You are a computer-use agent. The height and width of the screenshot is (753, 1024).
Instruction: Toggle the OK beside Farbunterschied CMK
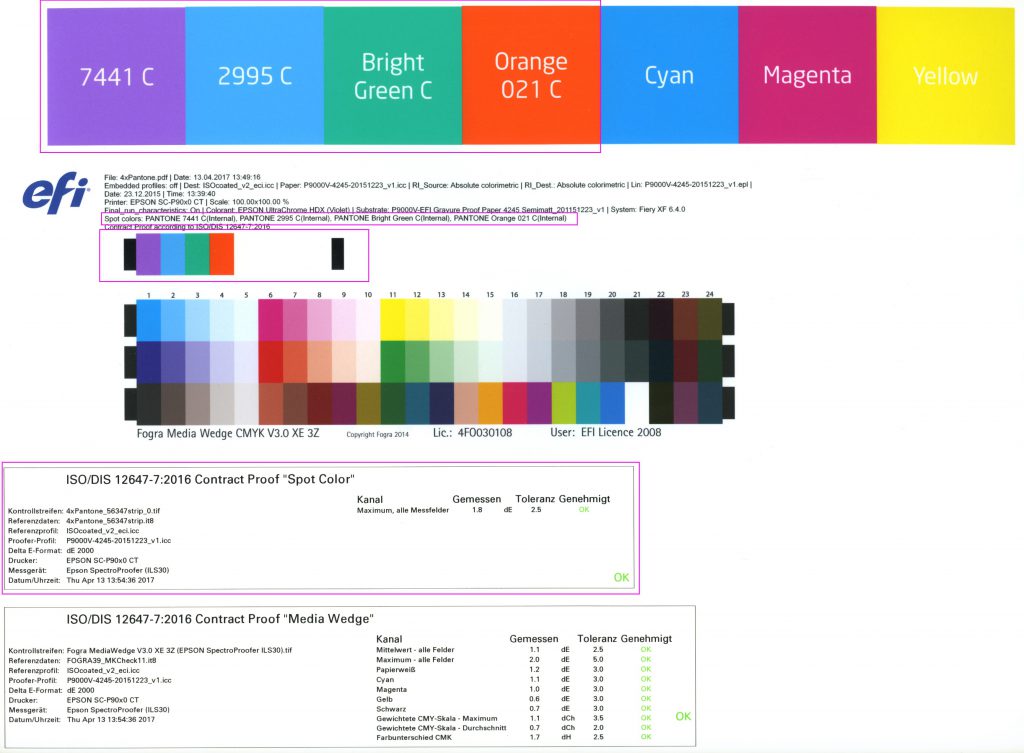pos(645,738)
